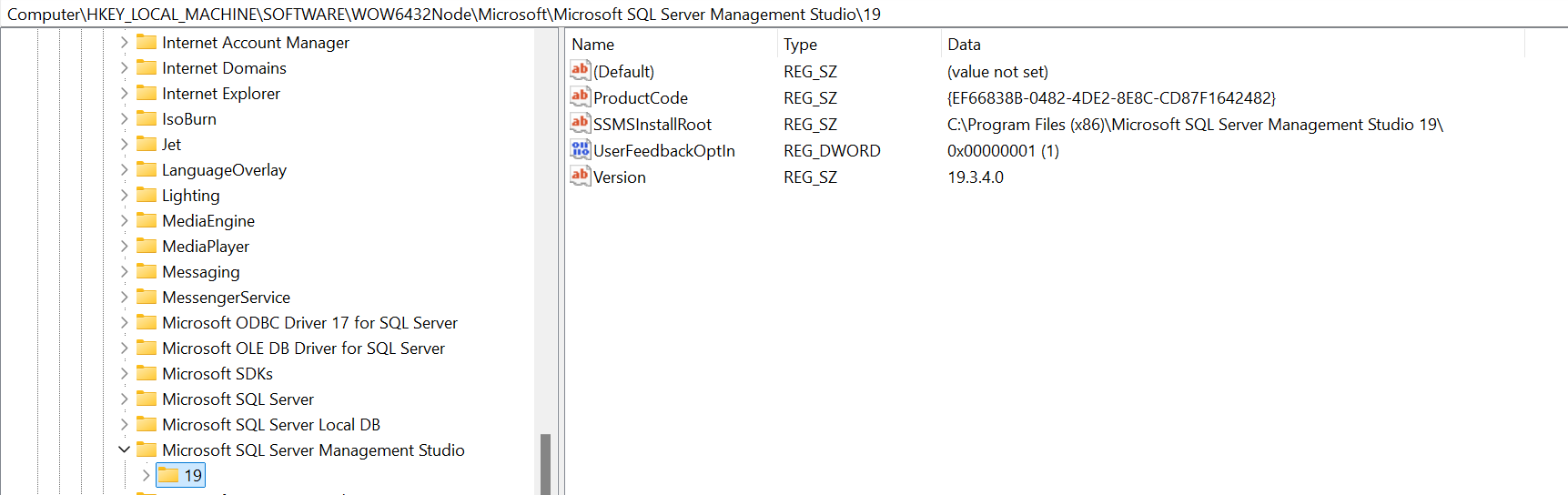Sort values by the Name column header
The image size is (1568, 495).
tap(593, 45)
